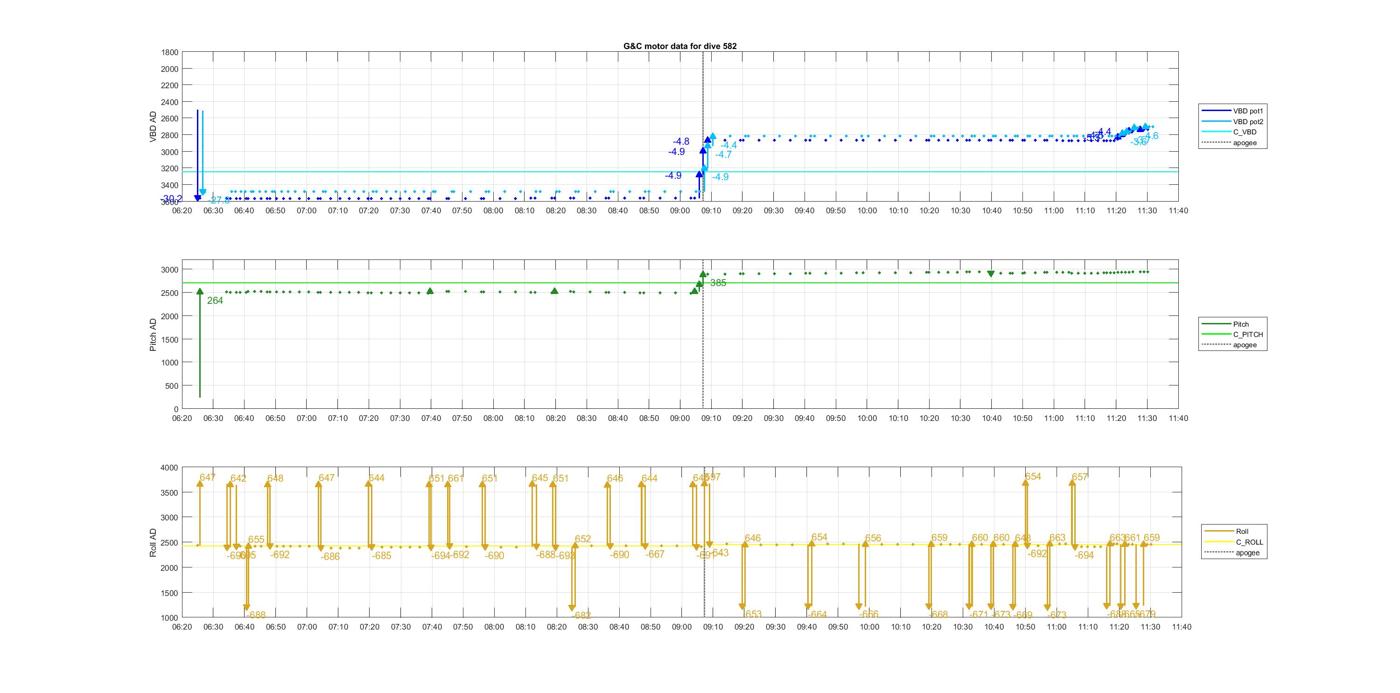Click the '2600' tick on the VBD axis

pos(170,118)
